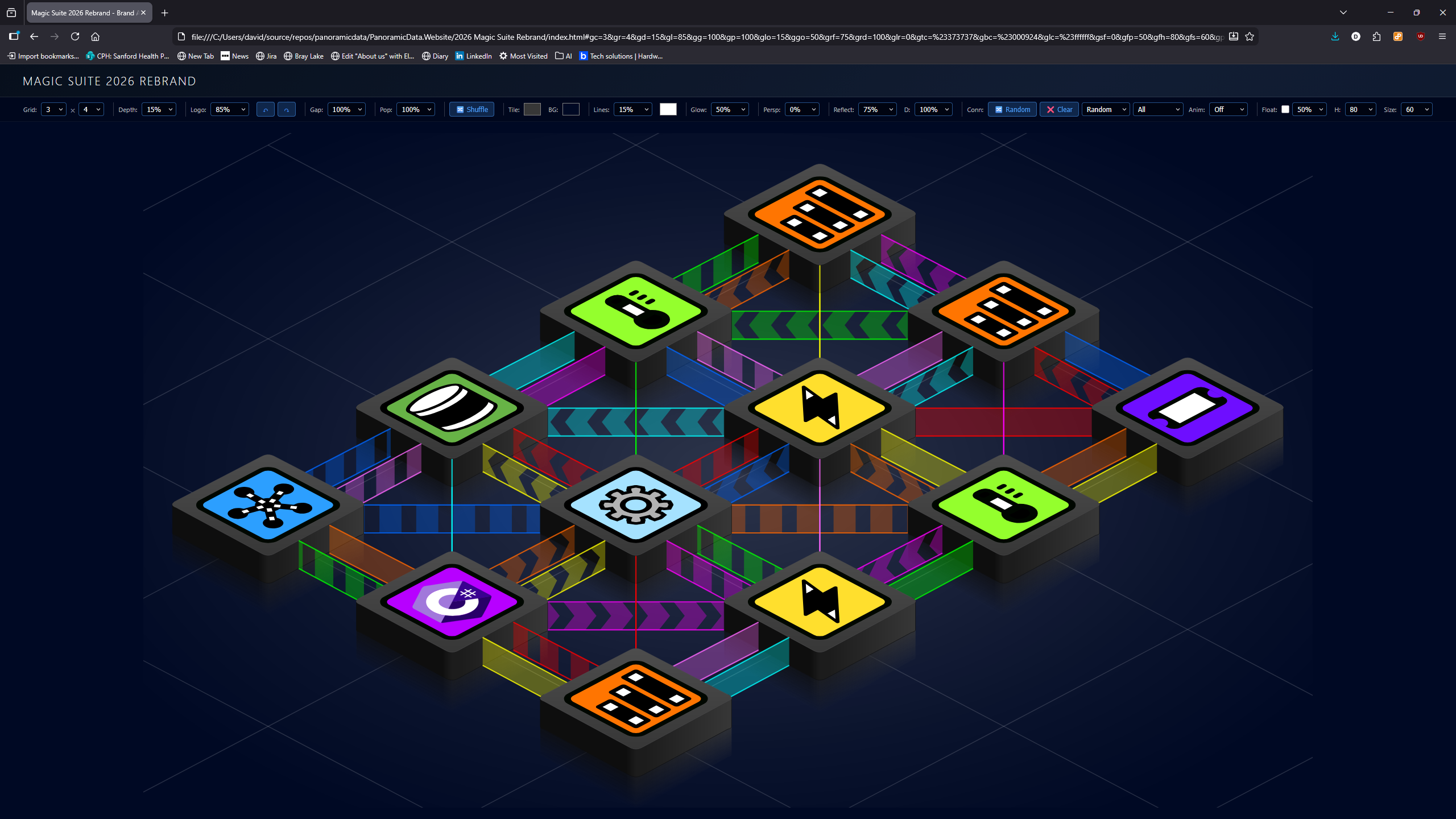1456x819 pixels.
Task: Open the LinkedIn bookmark
Action: click(473, 56)
